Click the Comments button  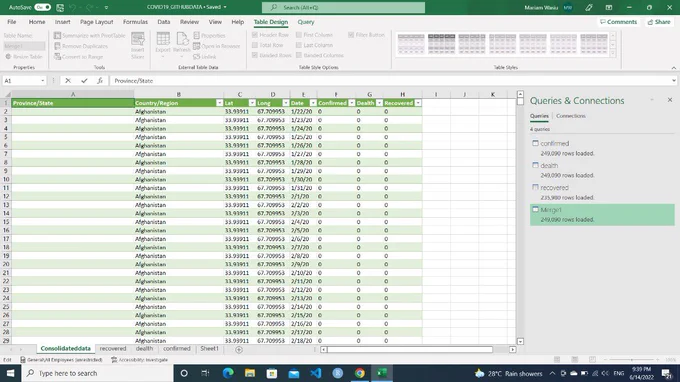click(618, 22)
